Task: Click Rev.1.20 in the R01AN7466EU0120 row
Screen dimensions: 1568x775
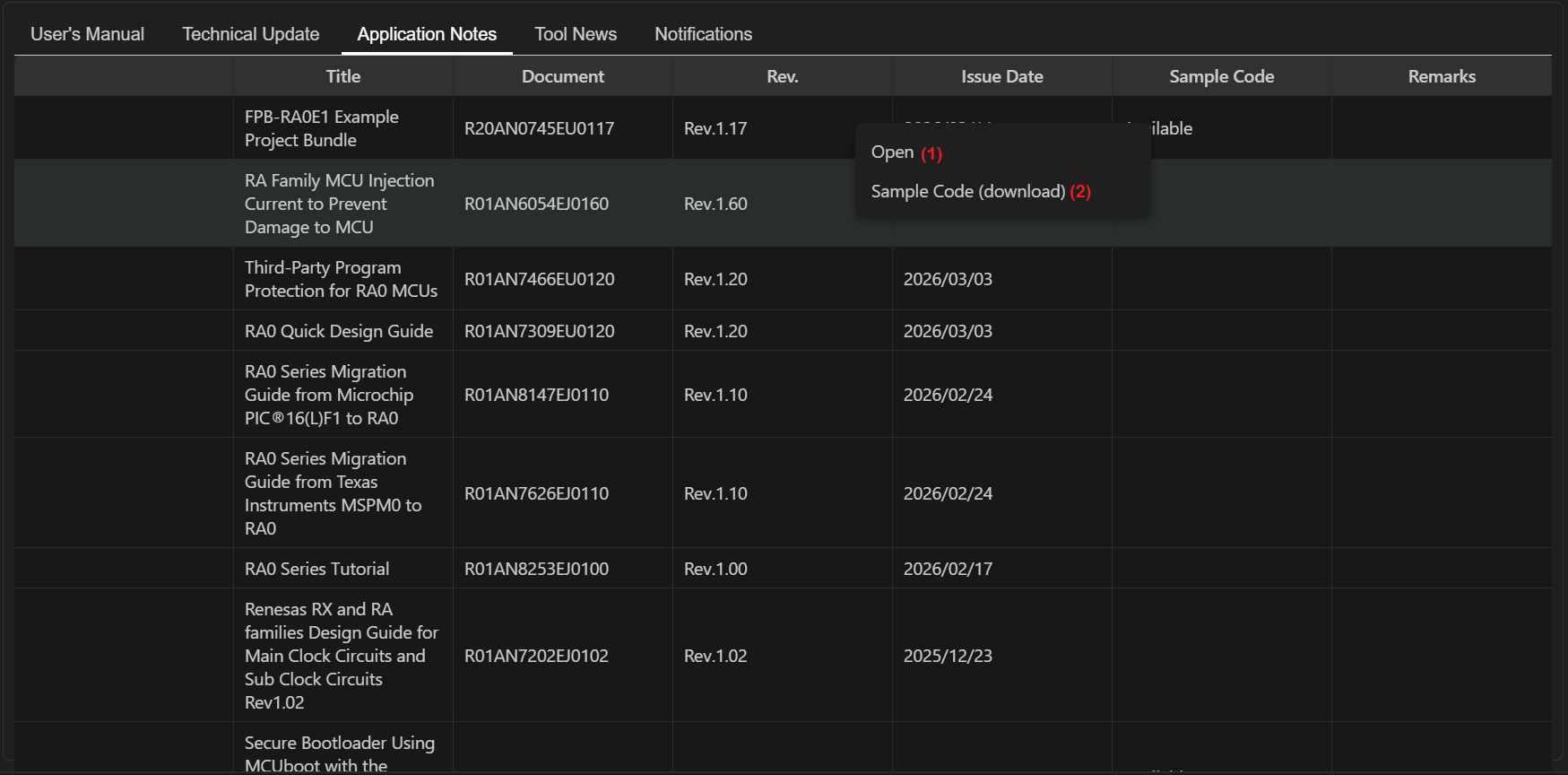Action: 715,279
